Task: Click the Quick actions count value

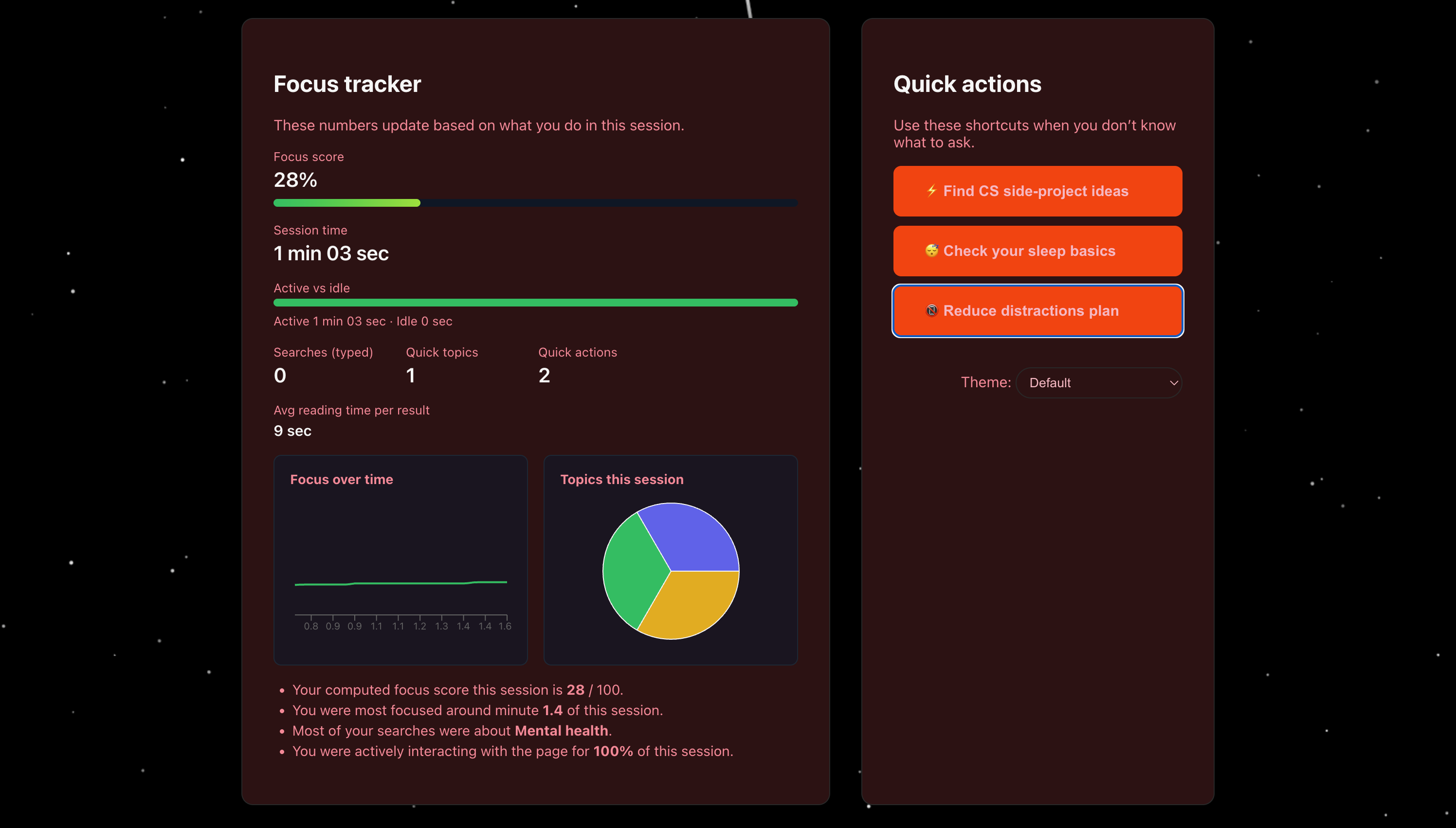Action: pos(544,376)
